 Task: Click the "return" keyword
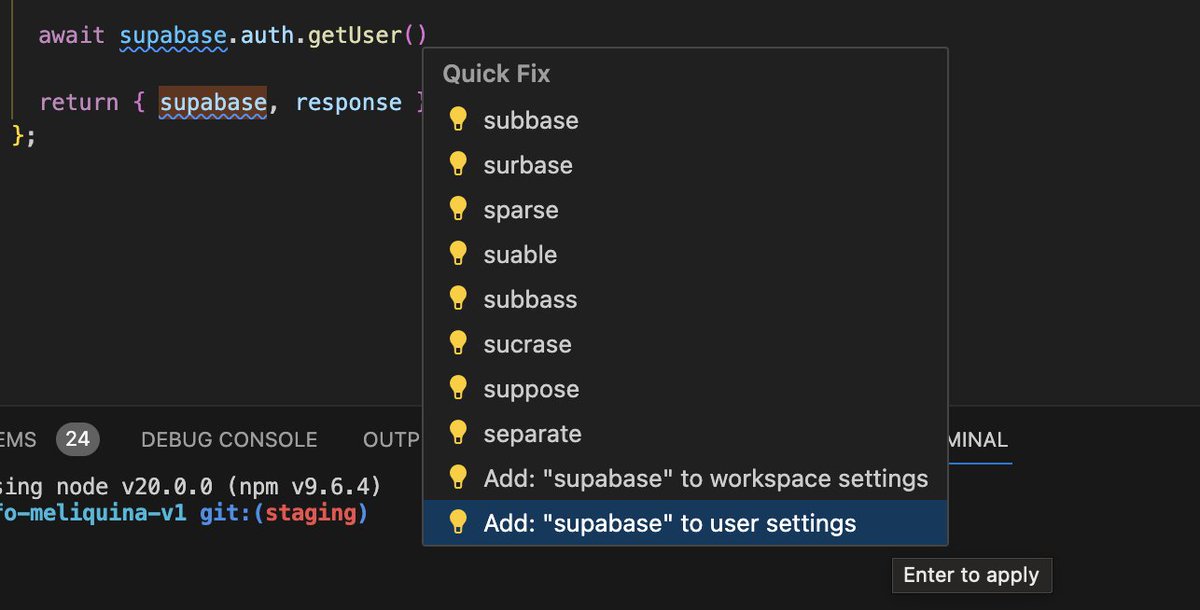pos(78,103)
